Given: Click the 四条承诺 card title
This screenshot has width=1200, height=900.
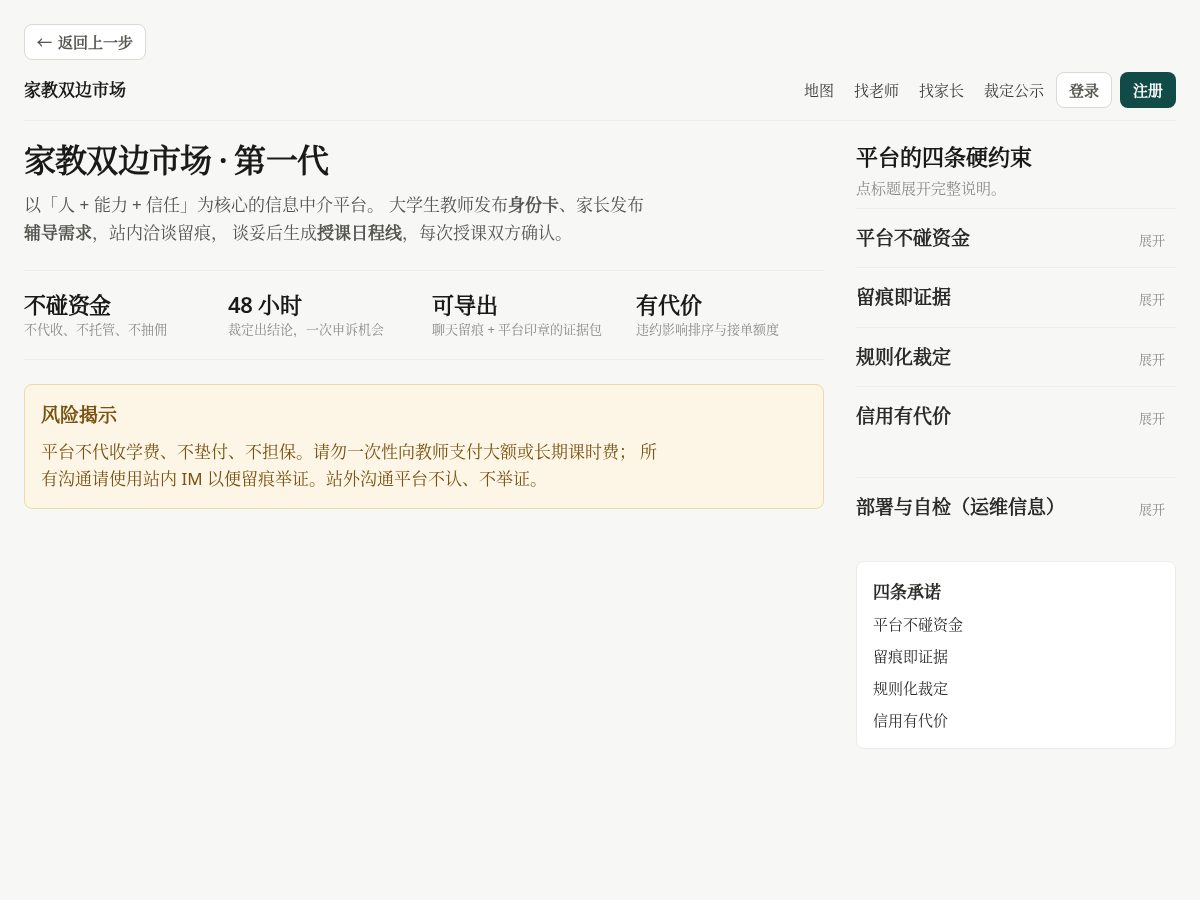Looking at the screenshot, I should pyautogui.click(x=907, y=592).
